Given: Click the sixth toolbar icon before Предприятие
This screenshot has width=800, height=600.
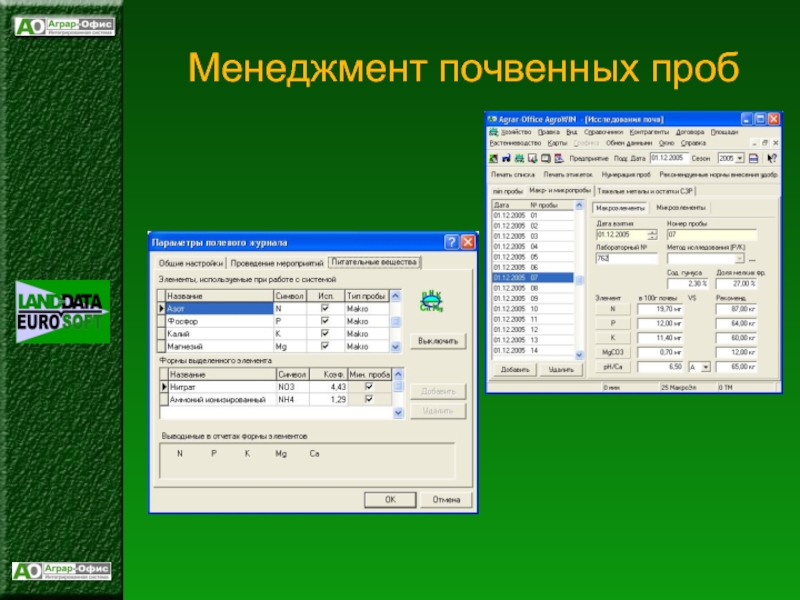Looking at the screenshot, I should [559, 158].
